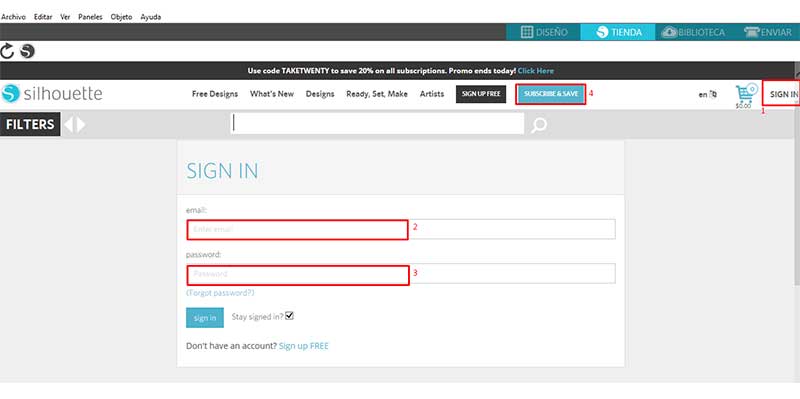Click the search magnifier icon

(539, 125)
